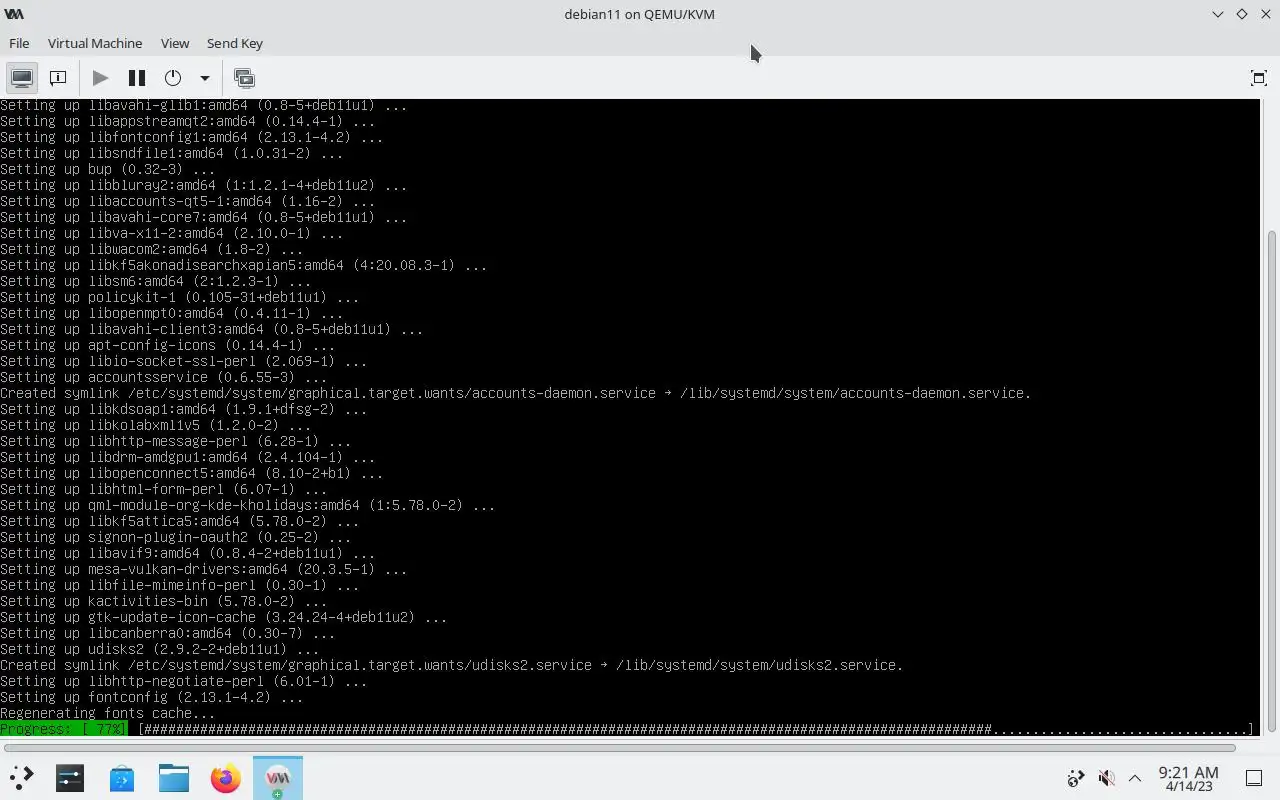
Task: Click the udisks2.service symlink line
Action: click(451, 665)
